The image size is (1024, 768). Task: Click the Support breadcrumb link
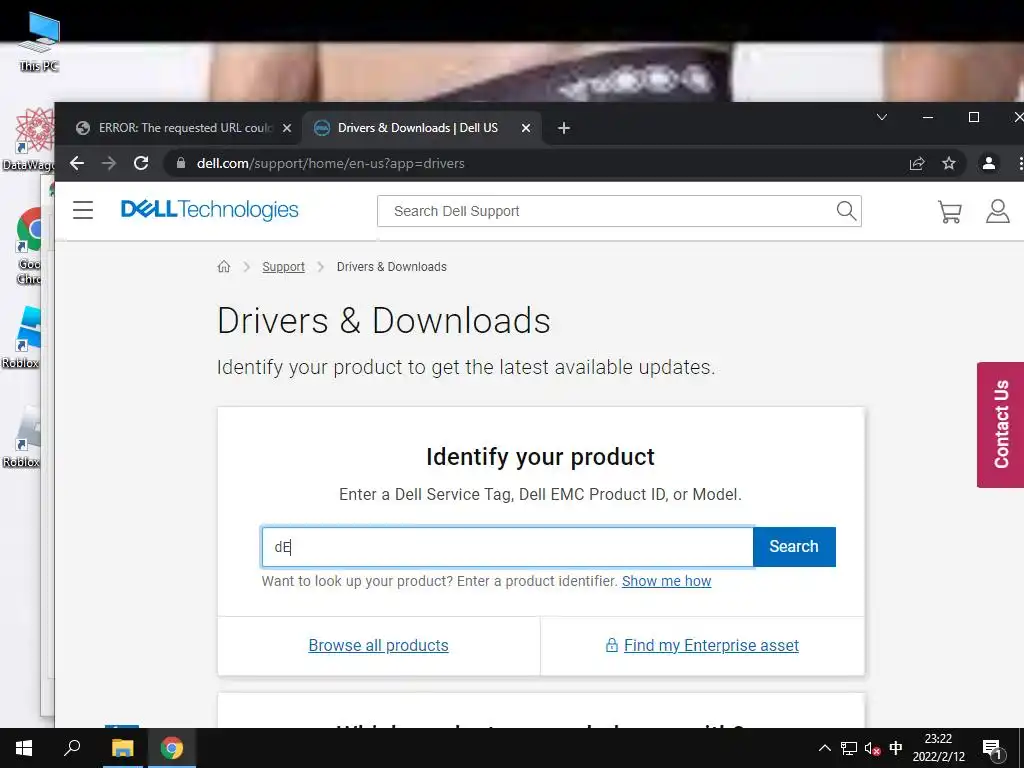point(283,266)
